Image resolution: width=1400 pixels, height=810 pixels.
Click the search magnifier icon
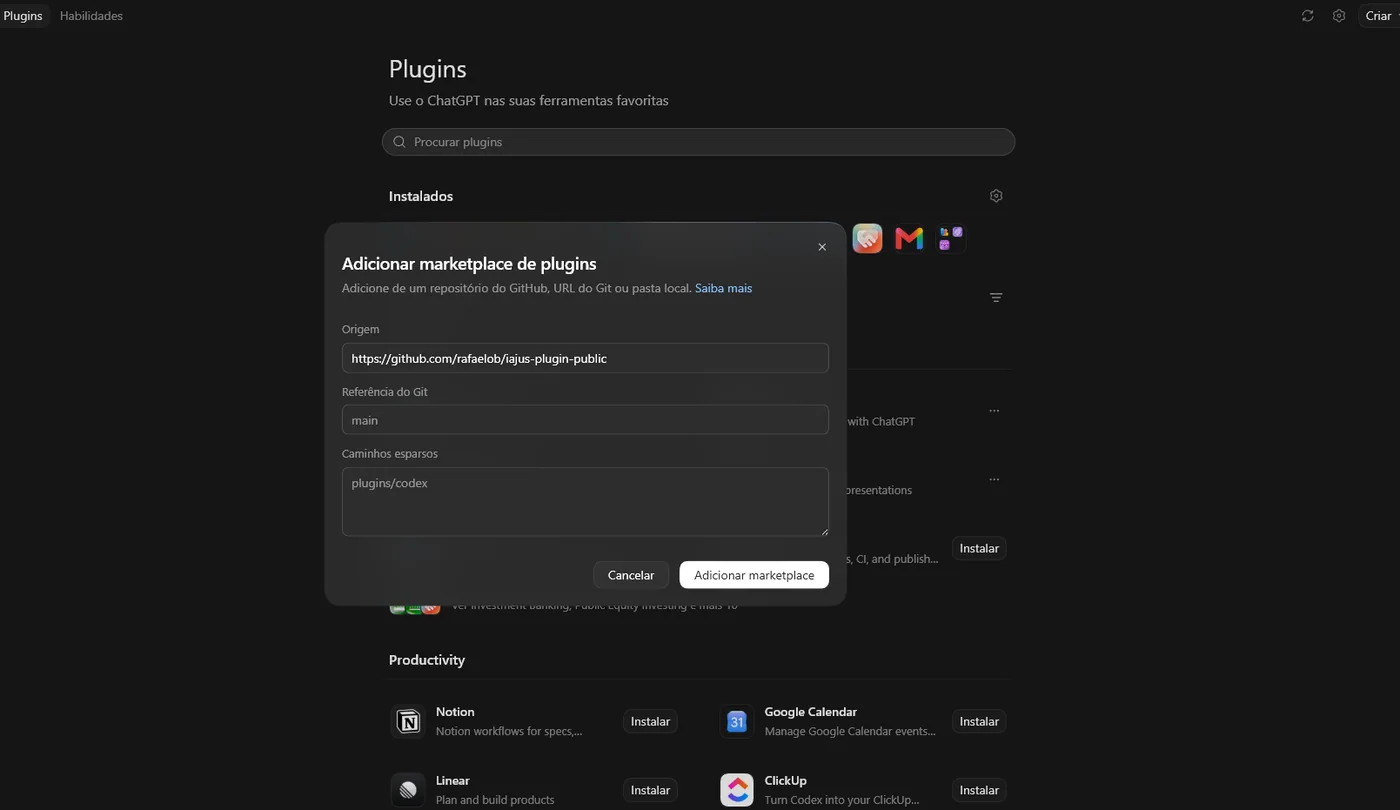point(400,142)
